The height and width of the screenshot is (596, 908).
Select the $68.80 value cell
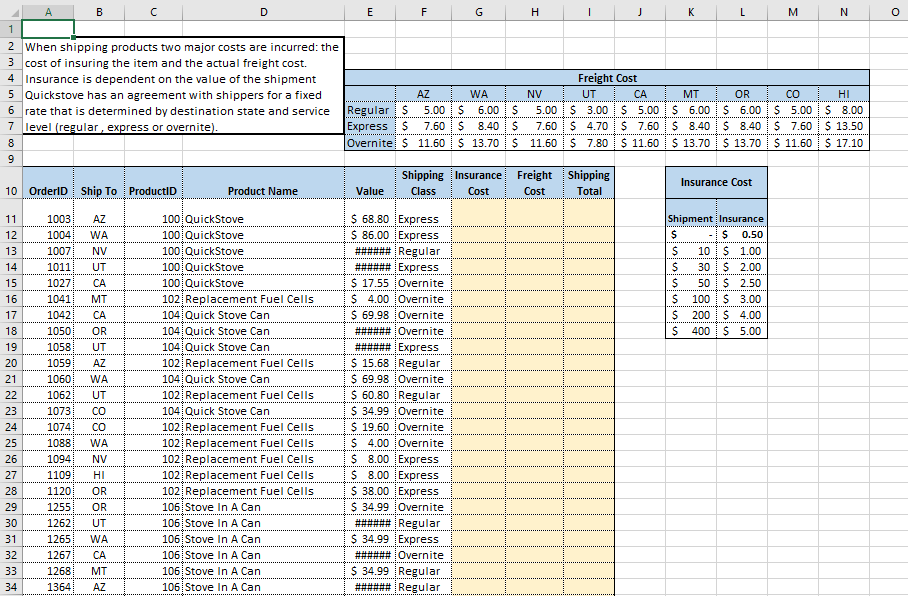point(370,219)
